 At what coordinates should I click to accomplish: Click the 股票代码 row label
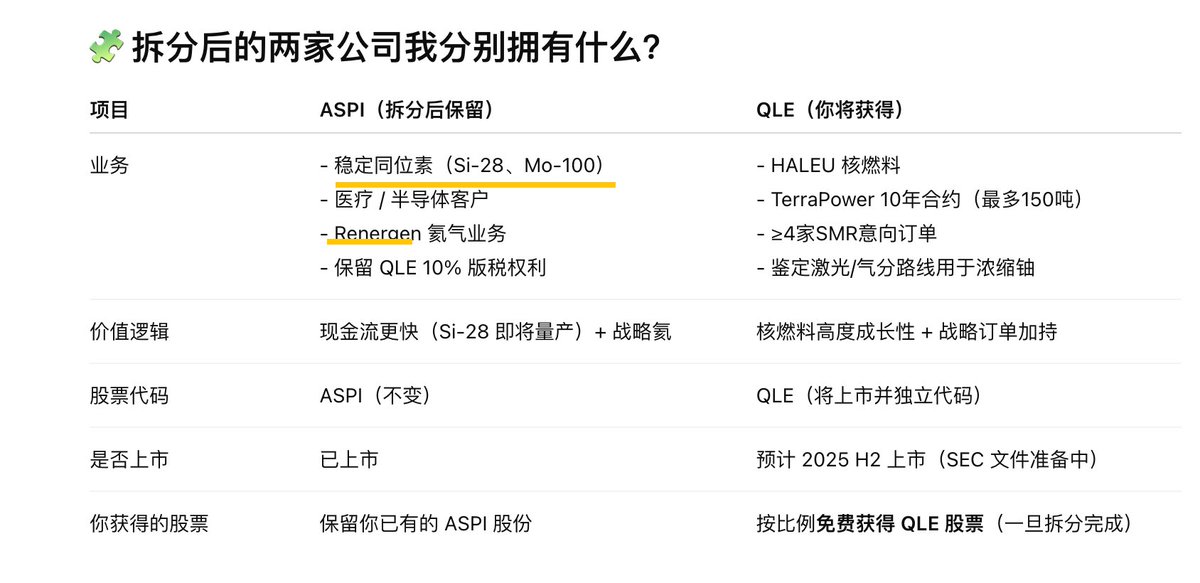coord(130,396)
